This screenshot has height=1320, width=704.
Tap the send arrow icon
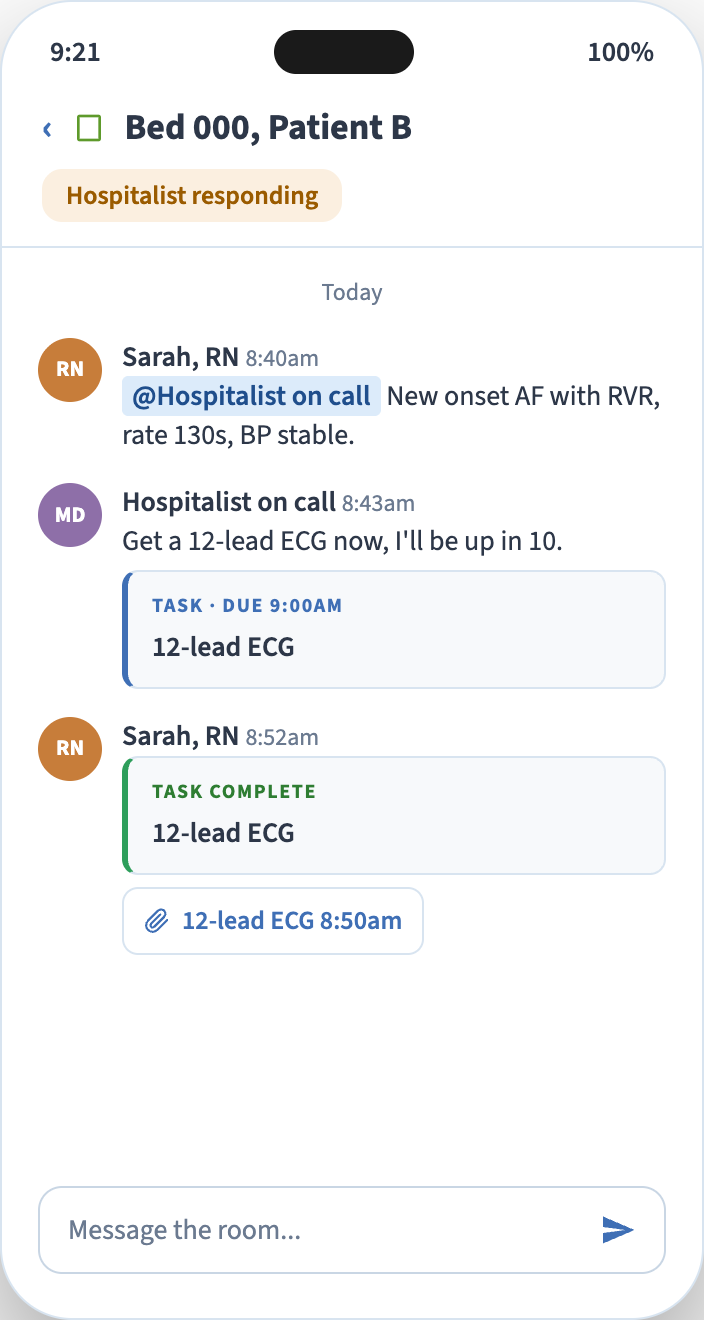click(x=618, y=1230)
